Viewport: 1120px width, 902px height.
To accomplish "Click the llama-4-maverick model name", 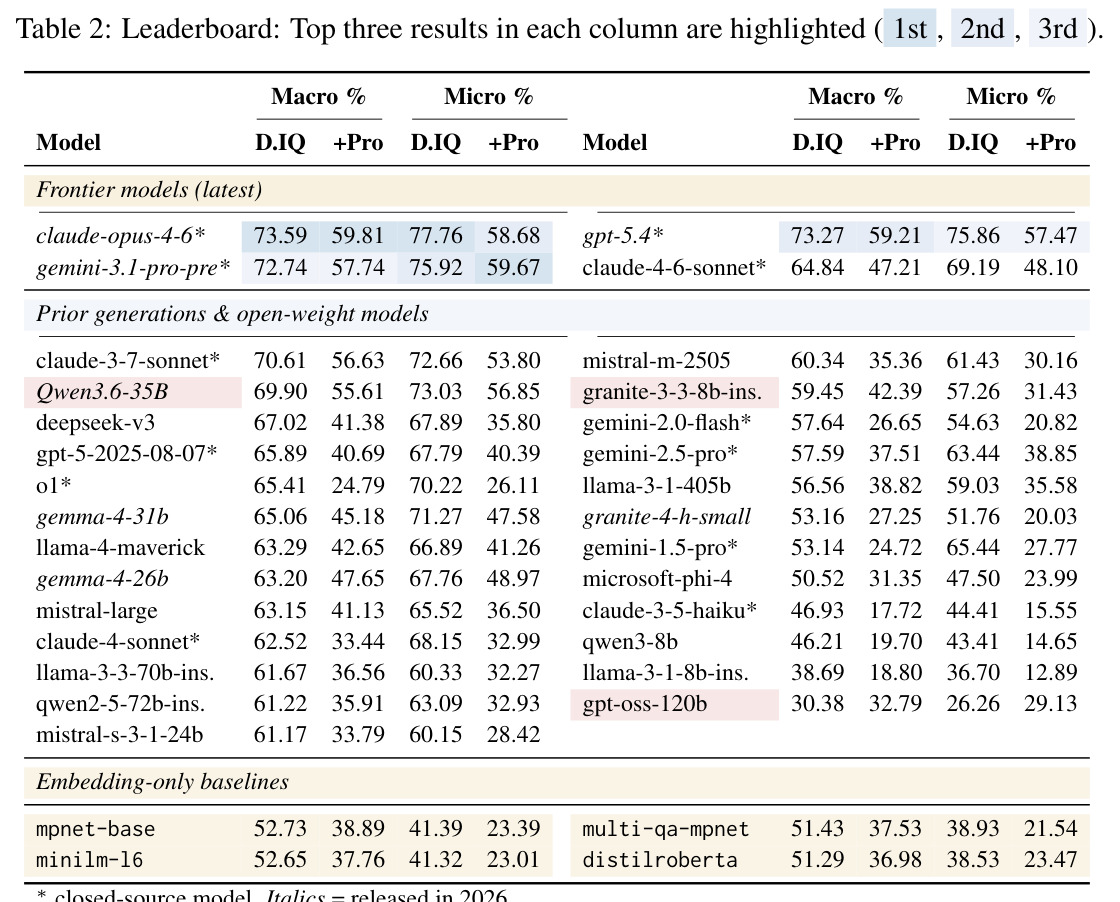I will tap(120, 548).
